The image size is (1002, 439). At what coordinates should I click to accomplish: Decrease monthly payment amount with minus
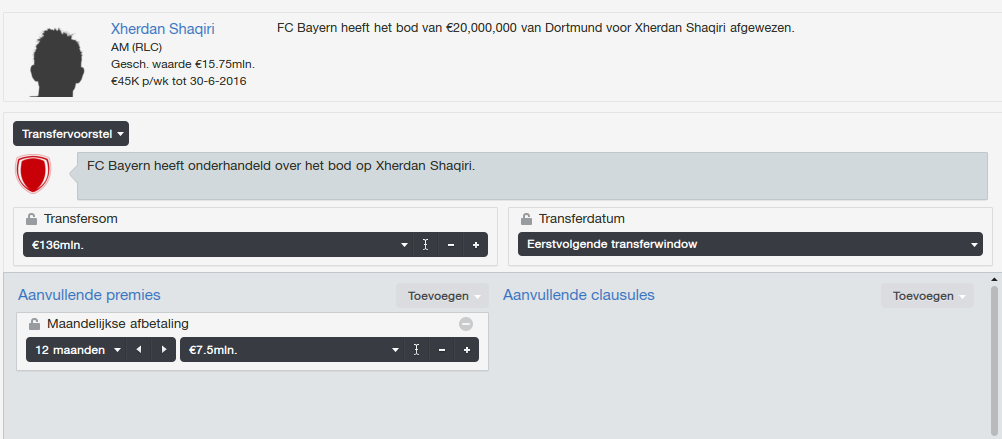[x=442, y=350]
